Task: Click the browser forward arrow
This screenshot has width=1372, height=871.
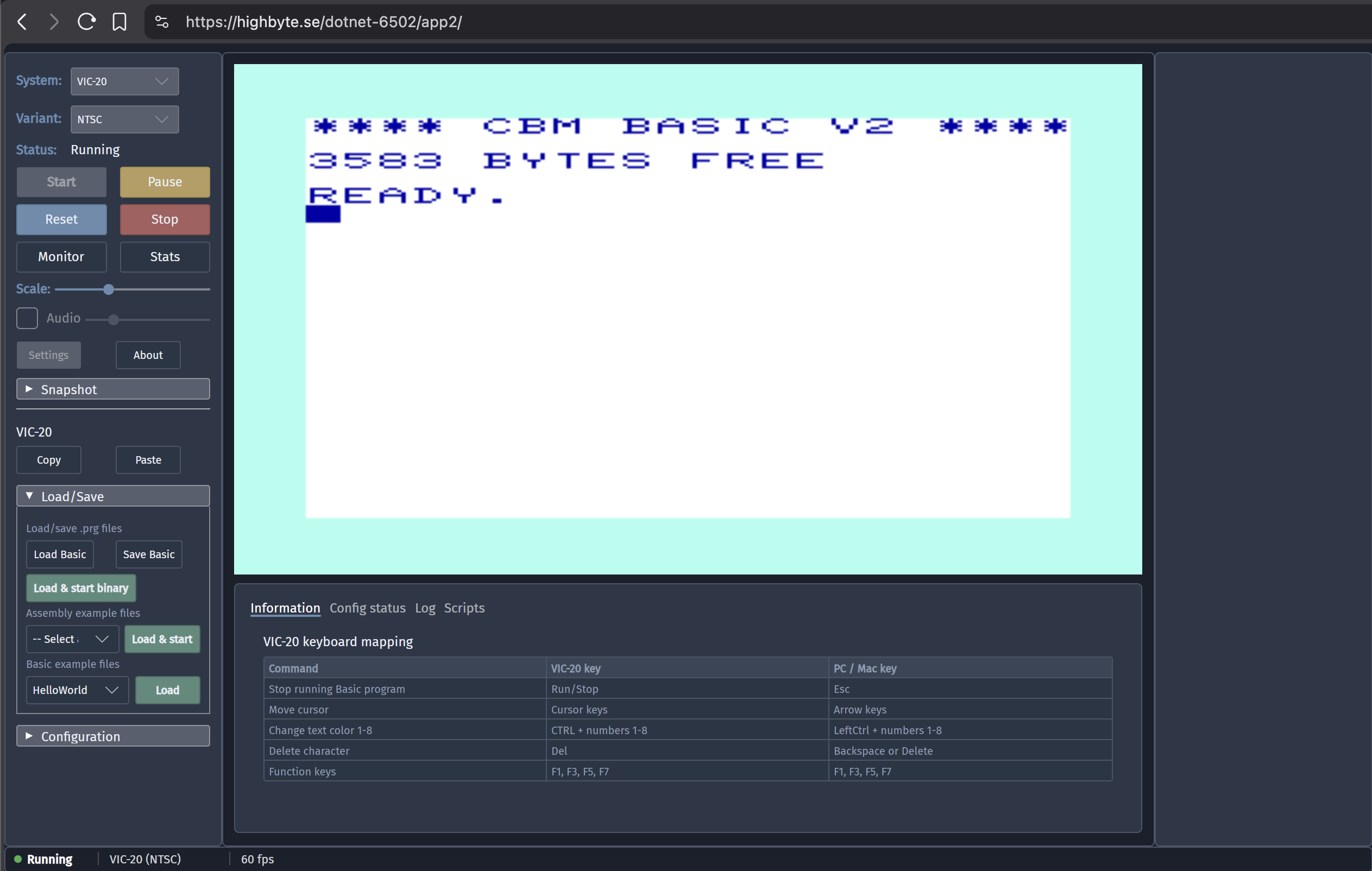Action: coord(54,22)
